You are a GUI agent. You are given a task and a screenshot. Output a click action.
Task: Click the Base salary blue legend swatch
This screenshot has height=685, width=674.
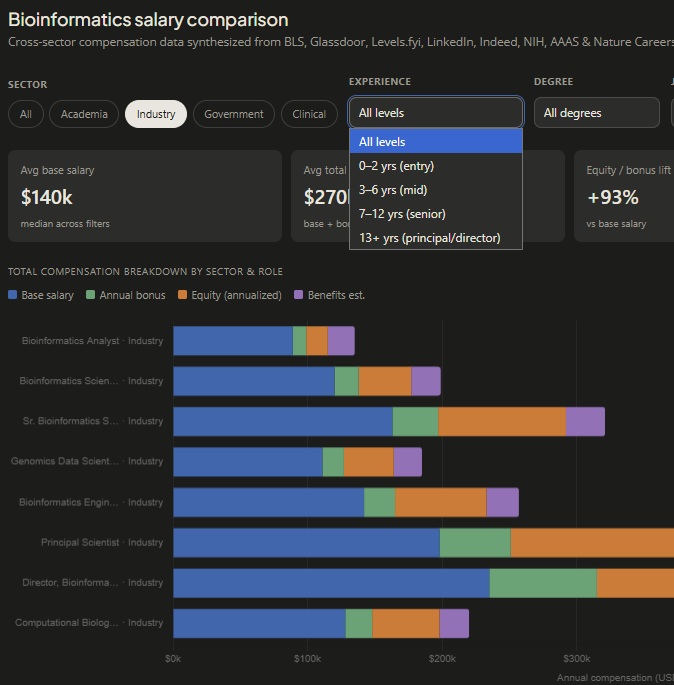(x=13, y=295)
